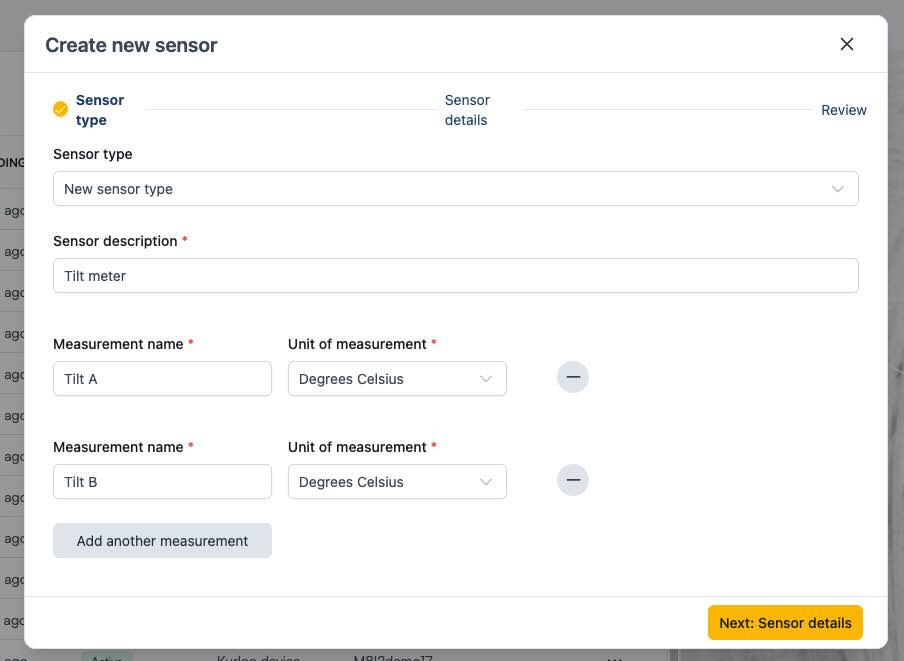Select the Active status badge behind the dialog
904x661 pixels.
[x=106, y=657]
